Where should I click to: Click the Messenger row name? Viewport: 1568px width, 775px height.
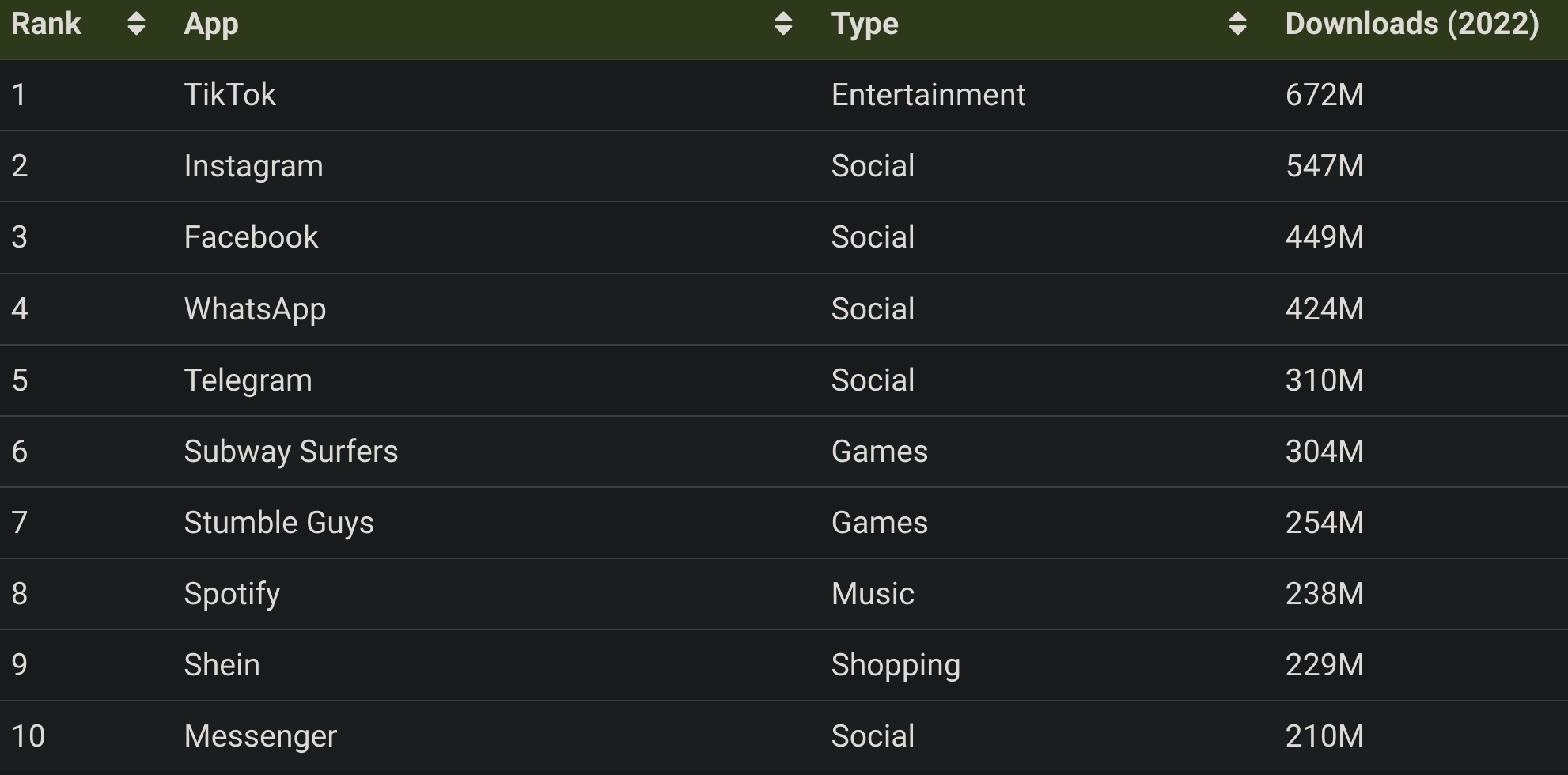(x=260, y=736)
